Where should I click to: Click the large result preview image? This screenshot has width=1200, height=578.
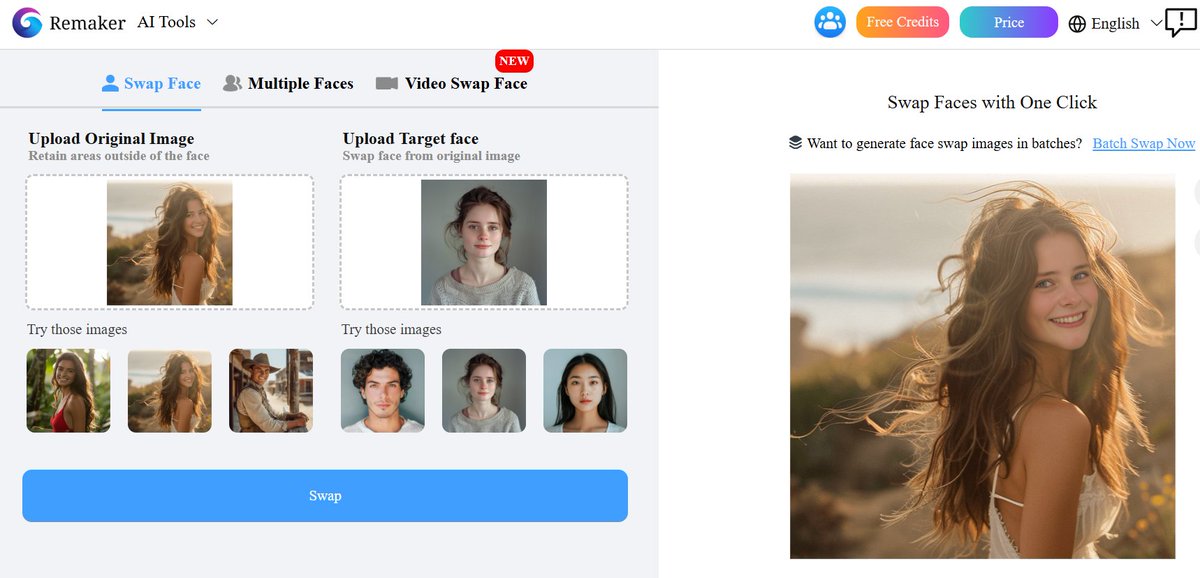(x=982, y=366)
